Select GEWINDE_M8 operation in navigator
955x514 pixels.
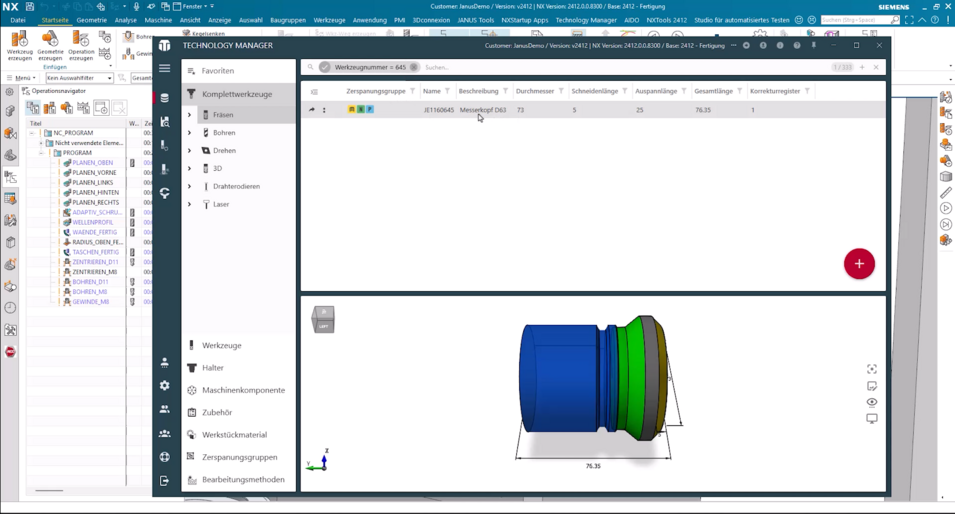click(90, 301)
